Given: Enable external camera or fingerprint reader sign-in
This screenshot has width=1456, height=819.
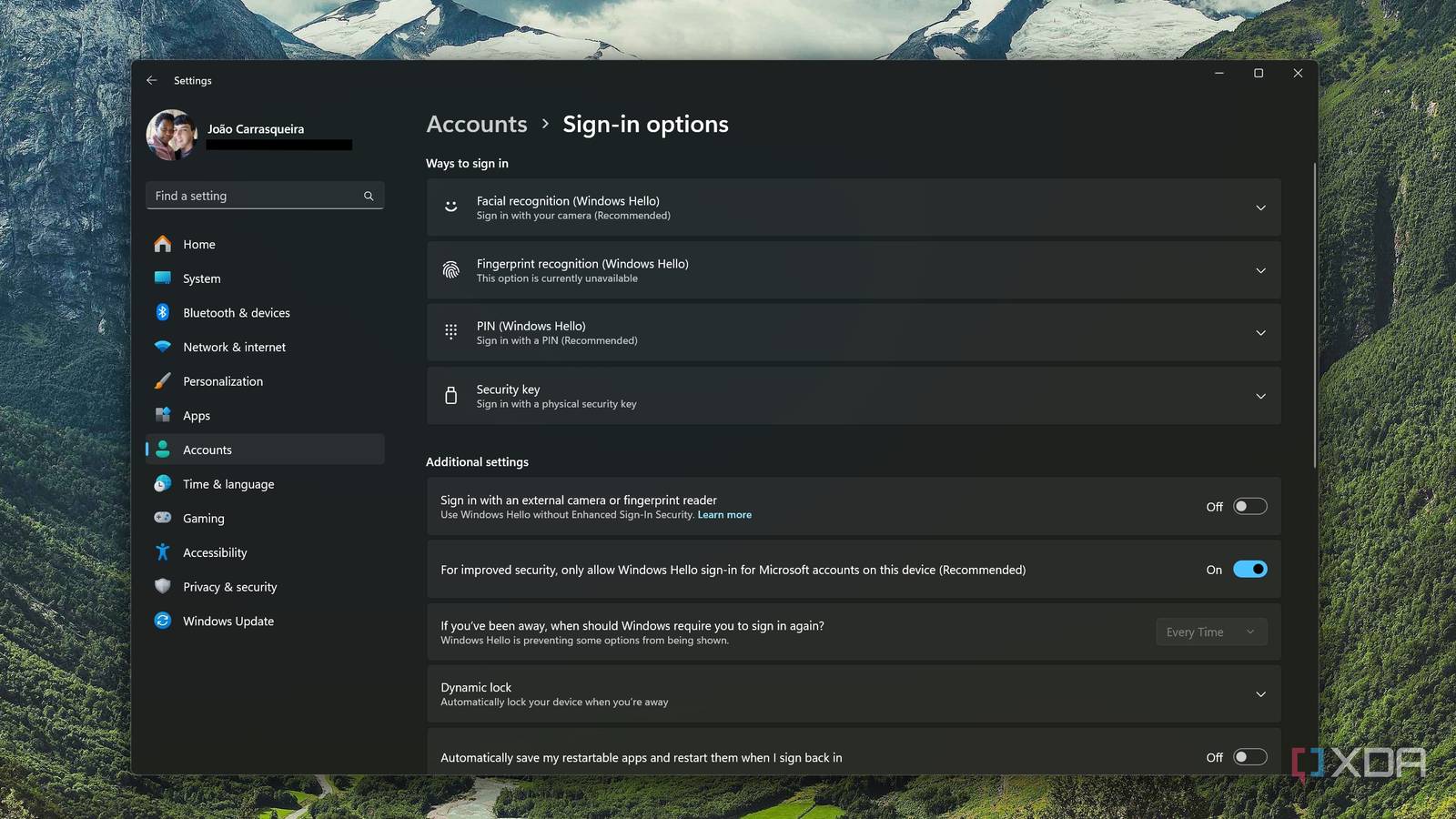Looking at the screenshot, I should 1249,507.
